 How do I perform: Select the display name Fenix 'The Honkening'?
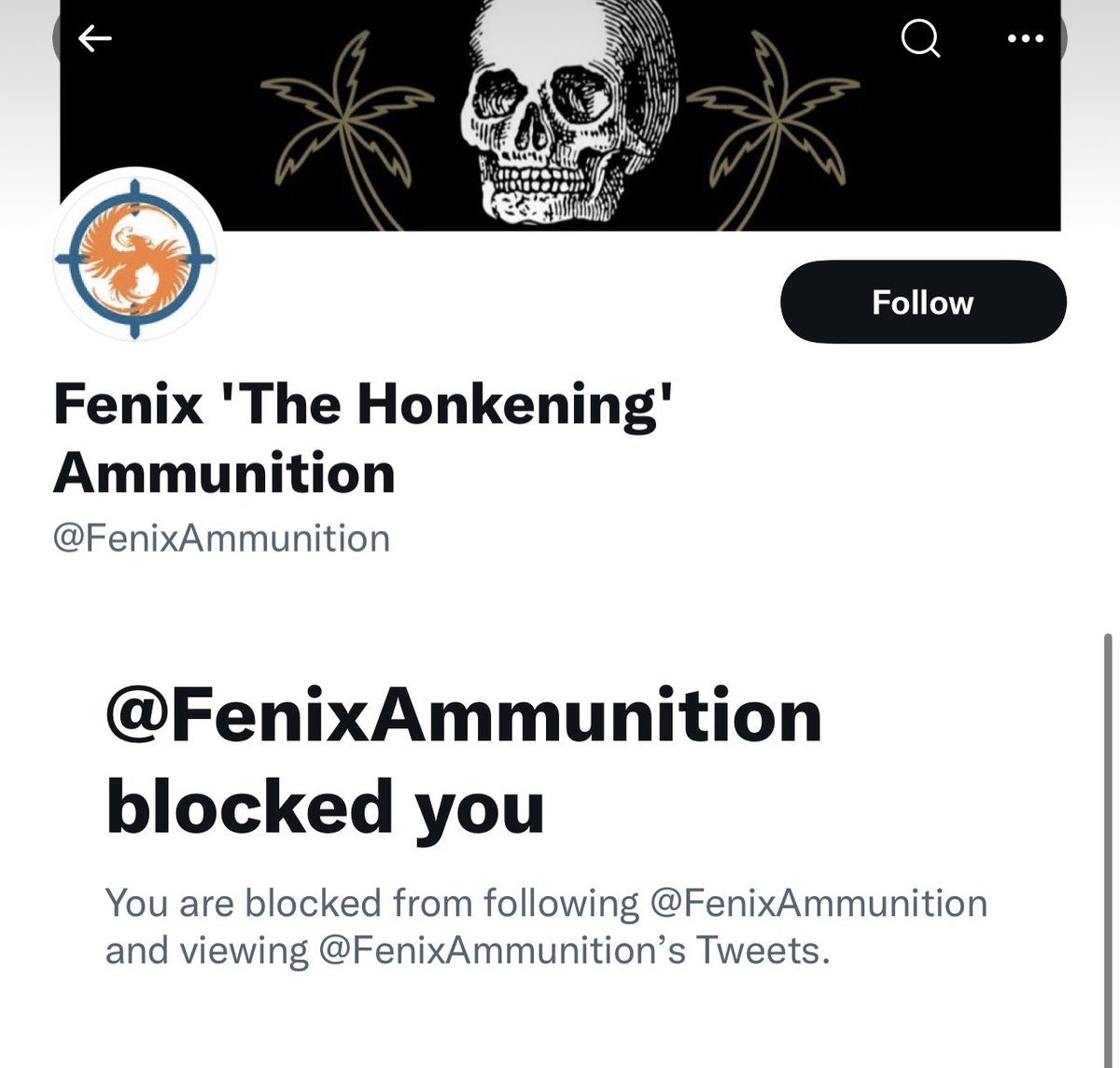click(x=364, y=405)
